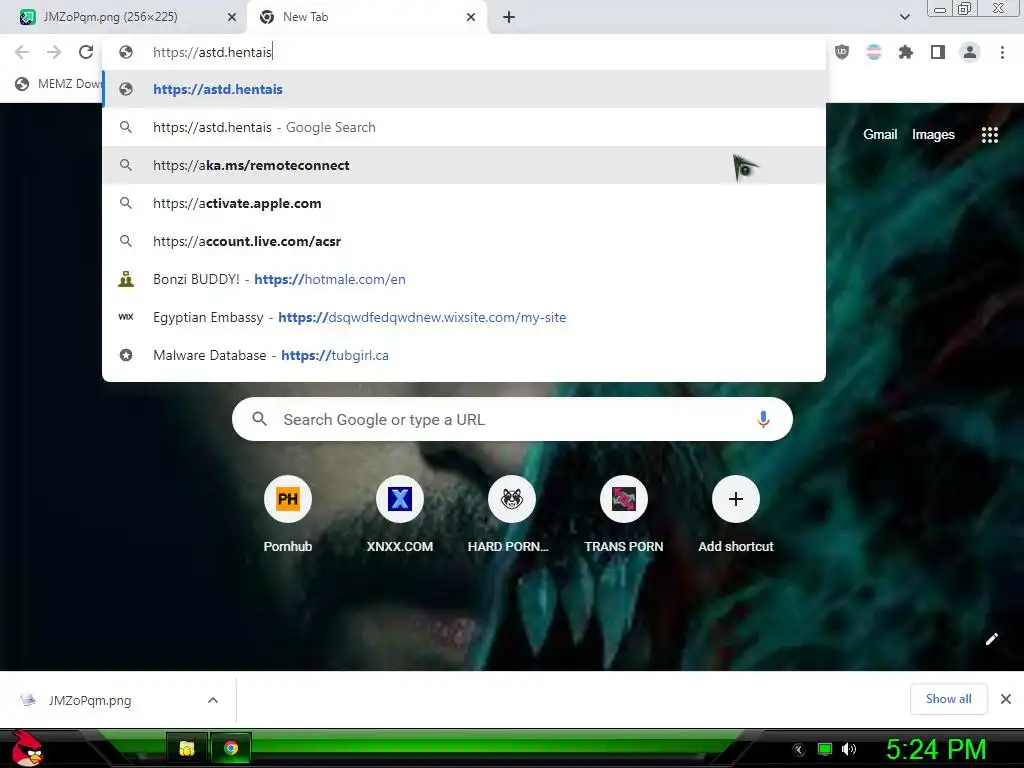Go forward to the next page
This screenshot has width=1024, height=768.
pyautogui.click(x=54, y=52)
